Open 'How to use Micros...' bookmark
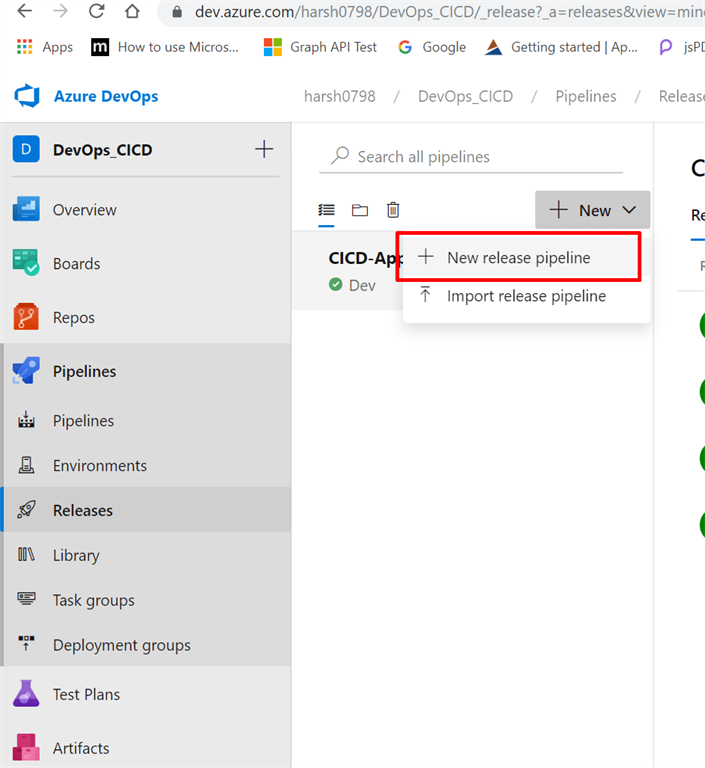 pos(165,47)
